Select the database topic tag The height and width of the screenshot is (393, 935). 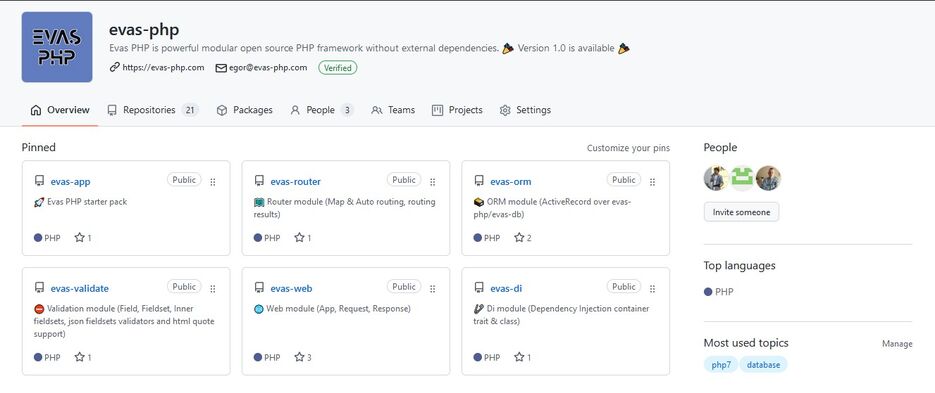pos(763,364)
